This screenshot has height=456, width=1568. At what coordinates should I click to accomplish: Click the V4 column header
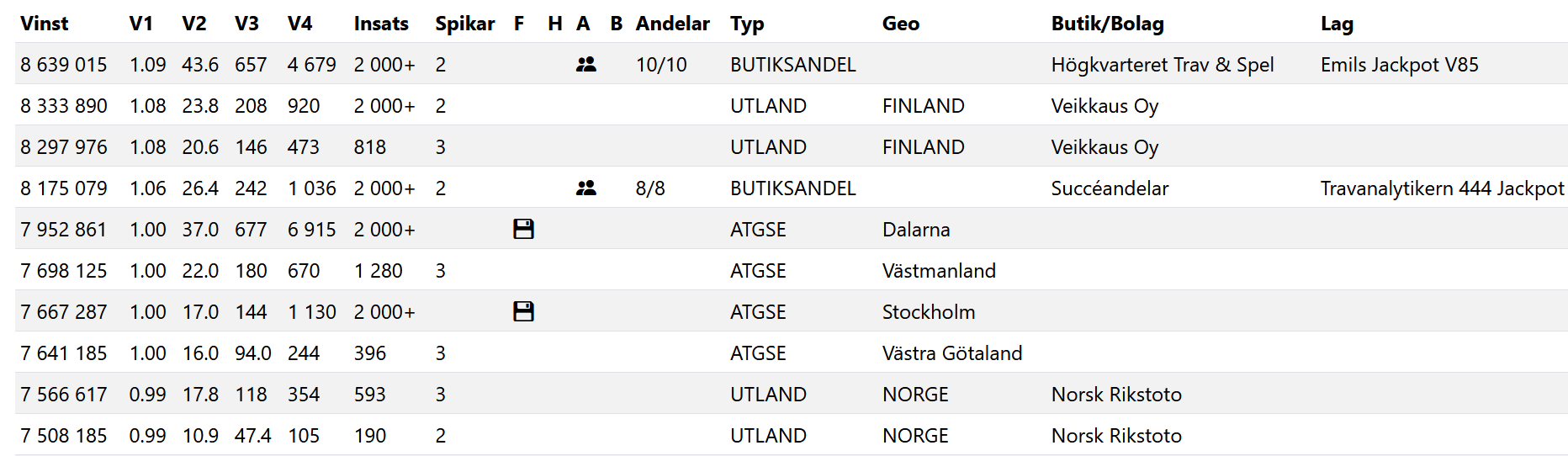coord(299,24)
